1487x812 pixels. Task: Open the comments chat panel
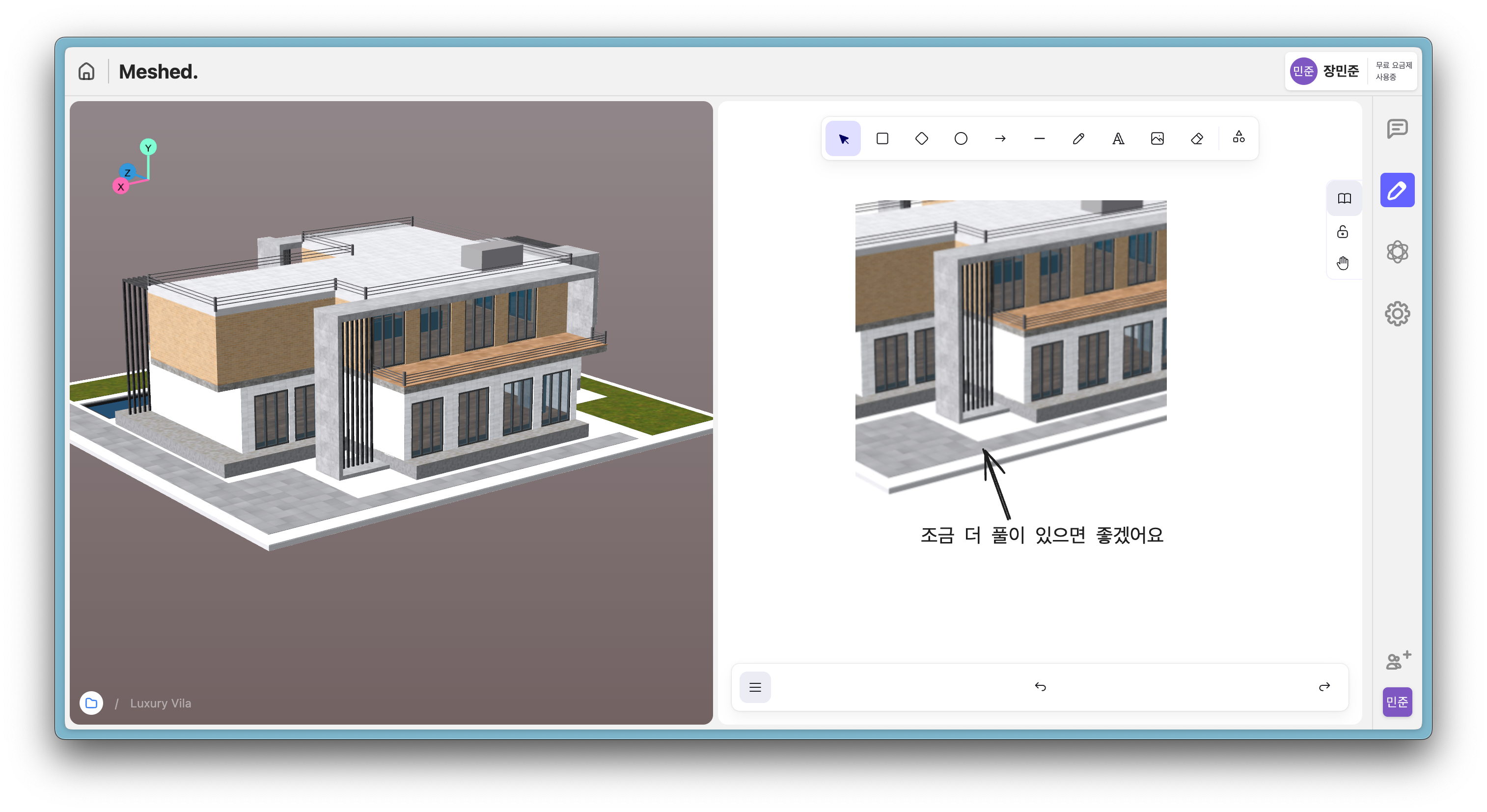click(x=1397, y=128)
